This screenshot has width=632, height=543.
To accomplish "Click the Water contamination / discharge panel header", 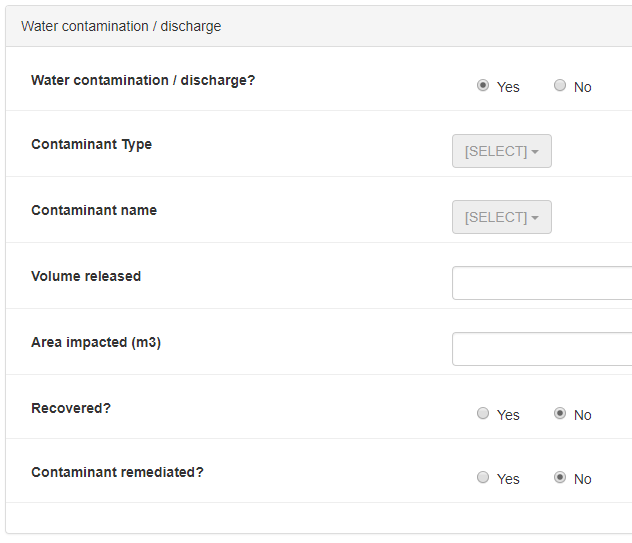I will pyautogui.click(x=121, y=26).
